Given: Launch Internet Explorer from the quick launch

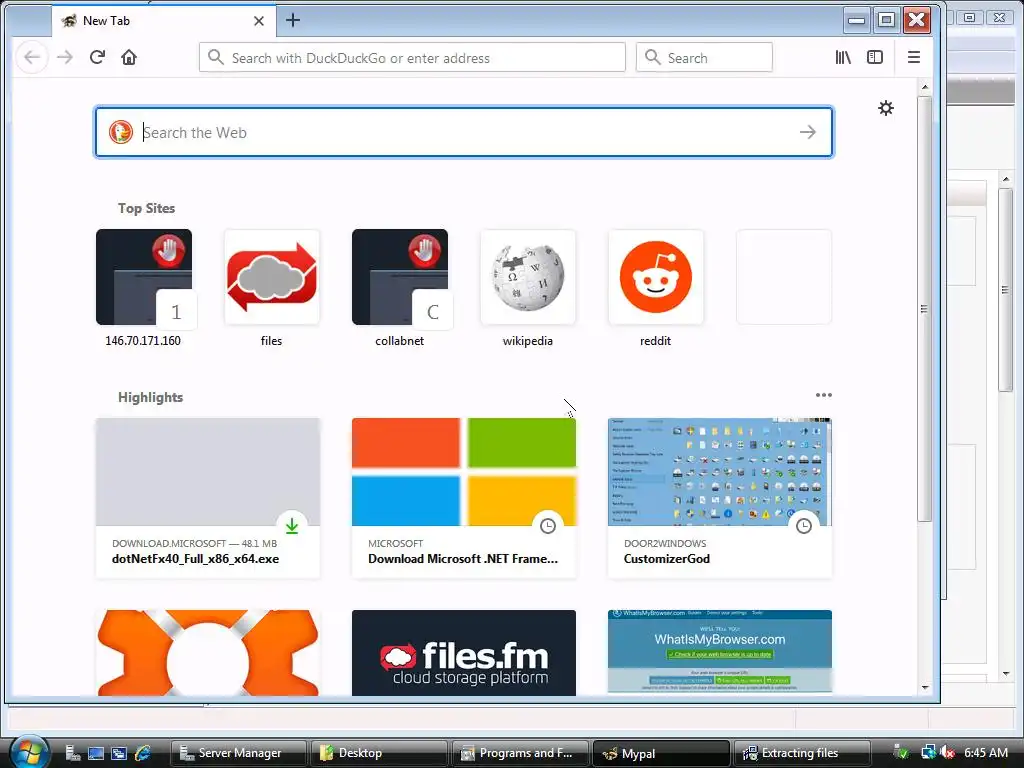Looking at the screenshot, I should click(x=142, y=754).
